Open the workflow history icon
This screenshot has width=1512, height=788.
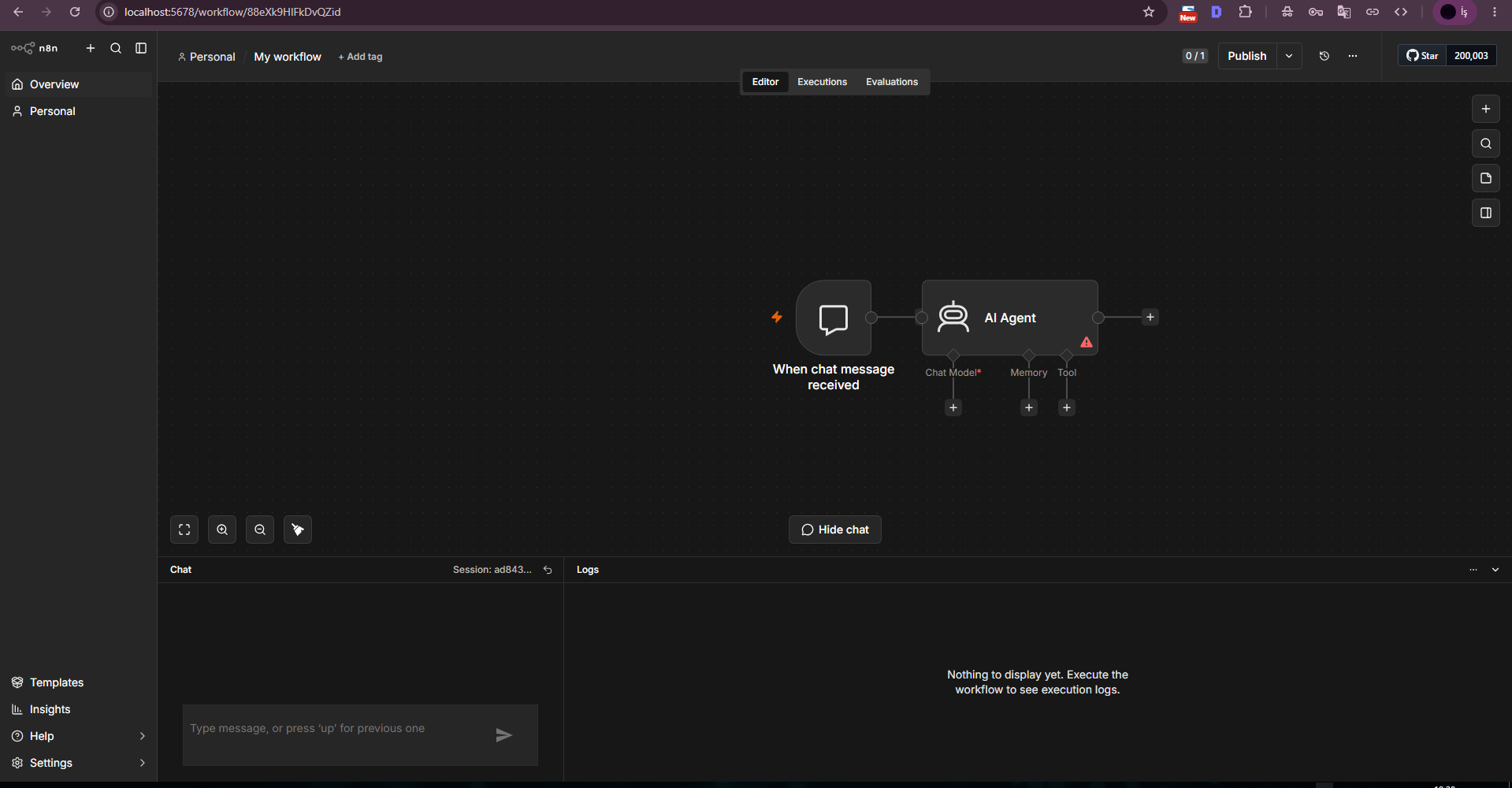click(1324, 56)
